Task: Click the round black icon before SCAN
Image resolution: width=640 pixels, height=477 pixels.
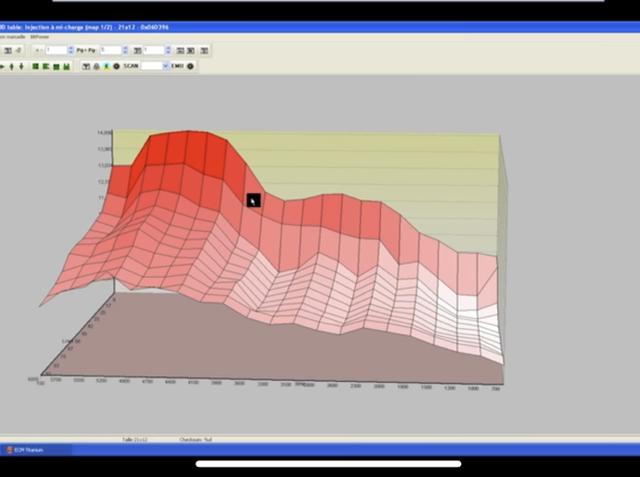Action: pyautogui.click(x=116, y=66)
